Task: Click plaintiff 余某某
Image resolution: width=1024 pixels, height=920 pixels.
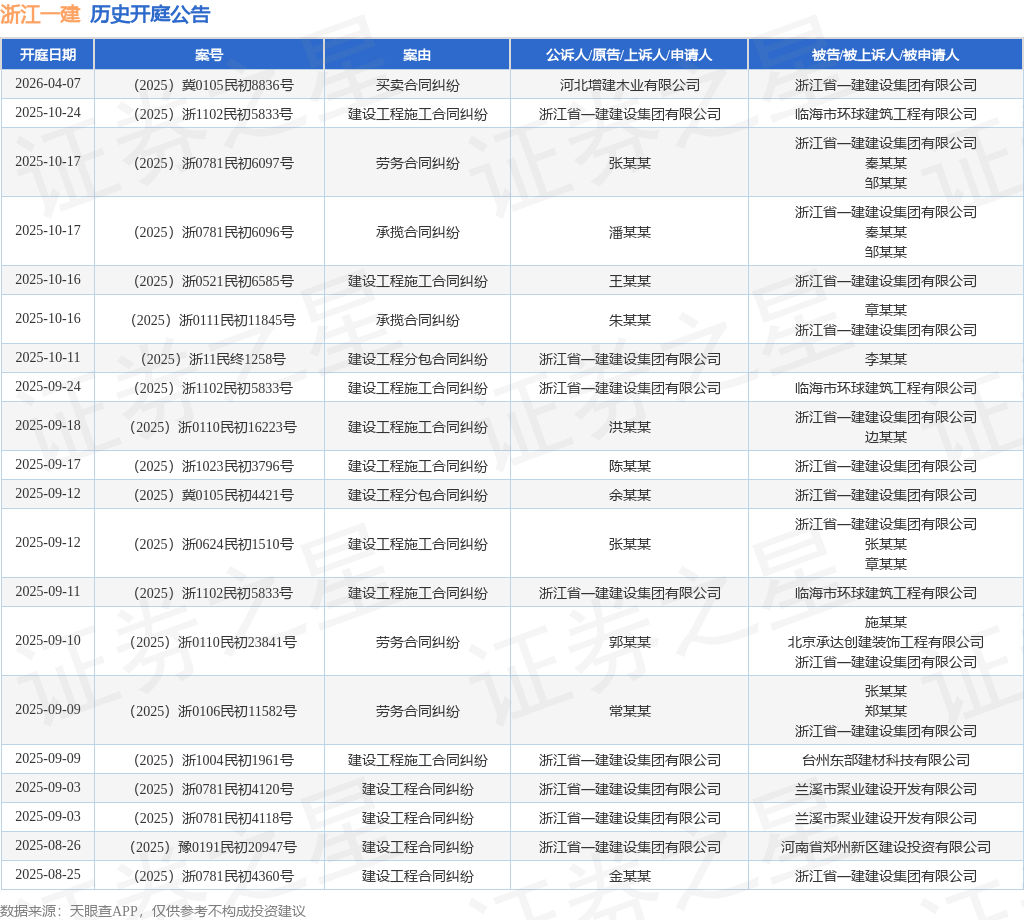Action: [630, 495]
